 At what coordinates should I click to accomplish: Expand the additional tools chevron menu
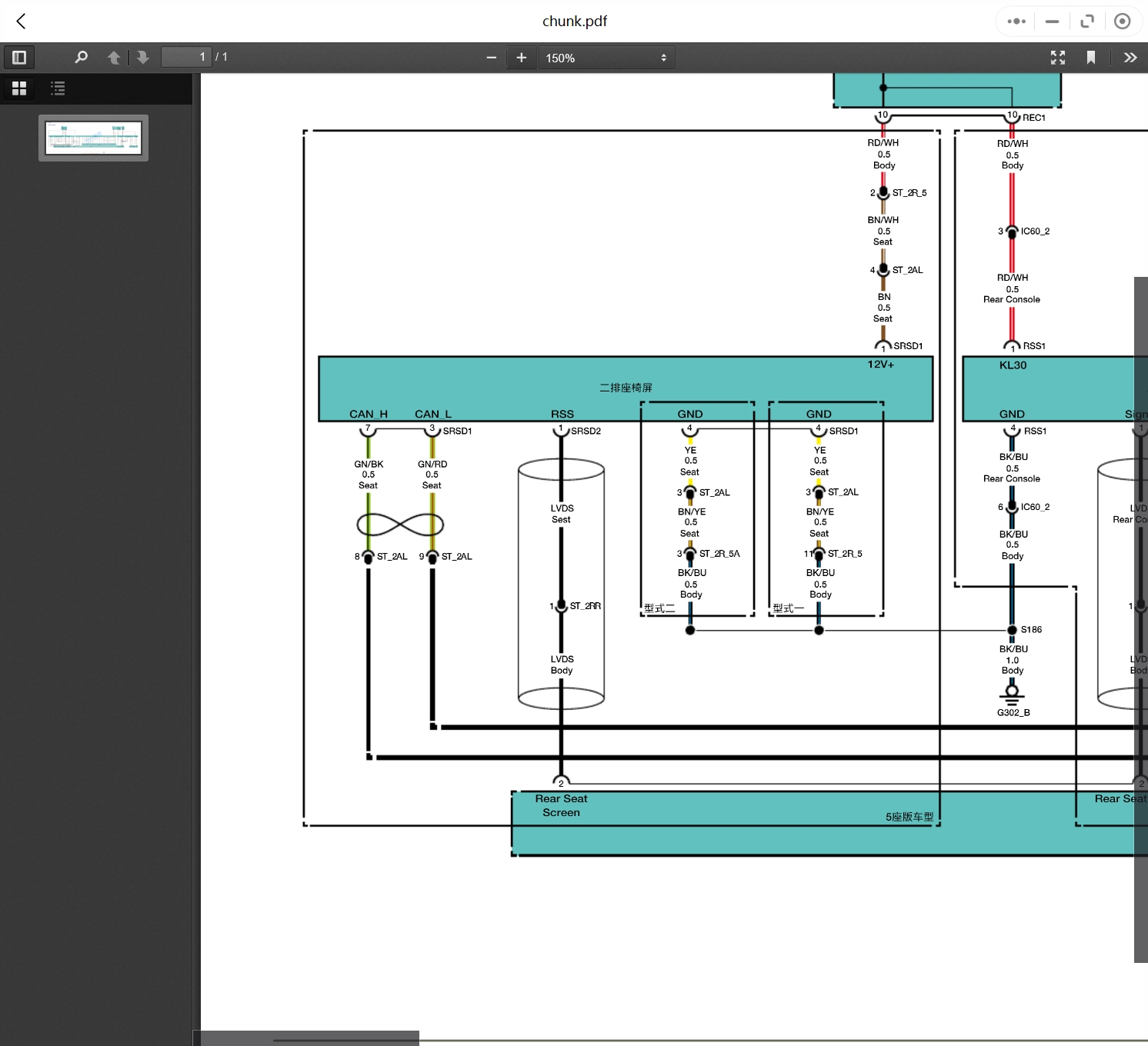point(1130,58)
